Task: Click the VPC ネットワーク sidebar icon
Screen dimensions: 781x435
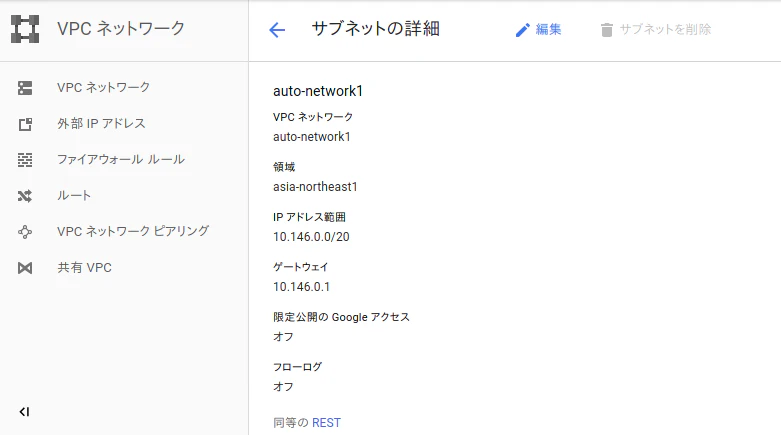Action: 25,88
